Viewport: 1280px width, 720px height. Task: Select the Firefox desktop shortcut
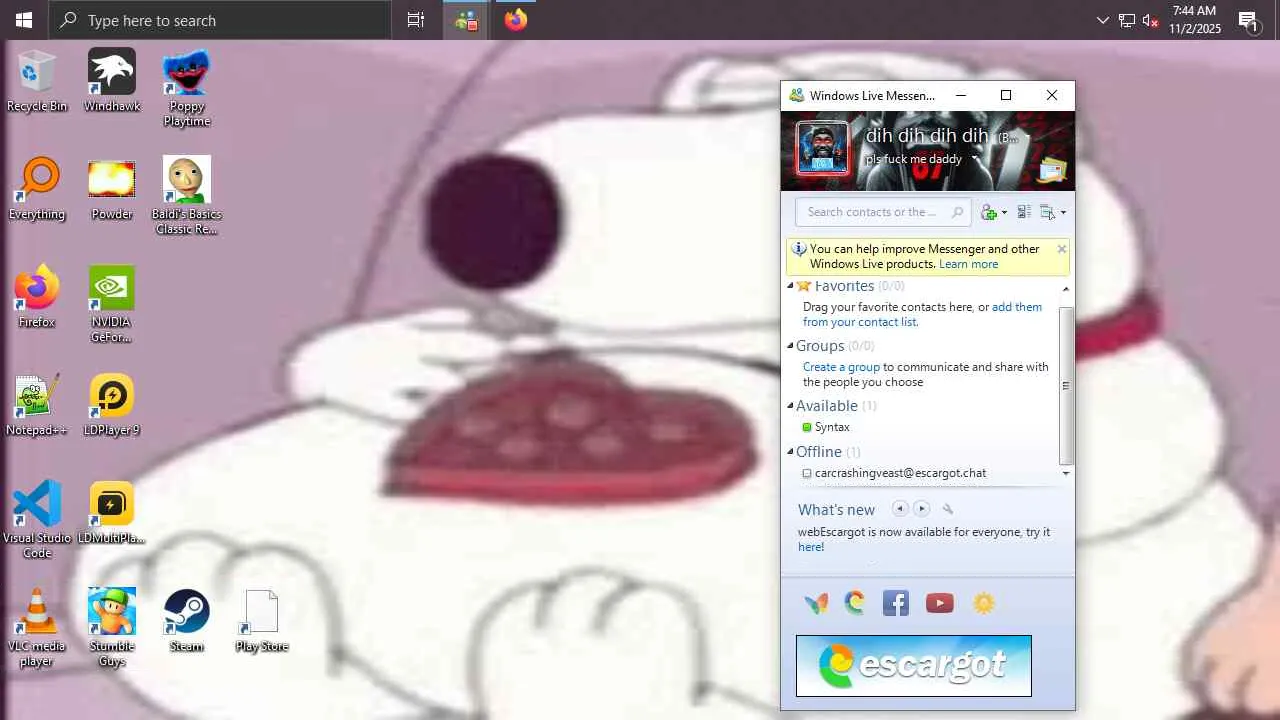tap(37, 297)
